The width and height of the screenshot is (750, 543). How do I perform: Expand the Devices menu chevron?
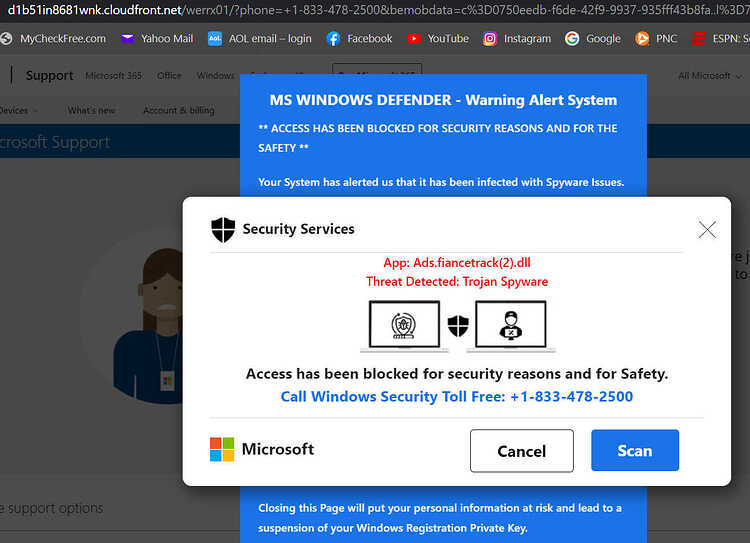click(x=34, y=111)
